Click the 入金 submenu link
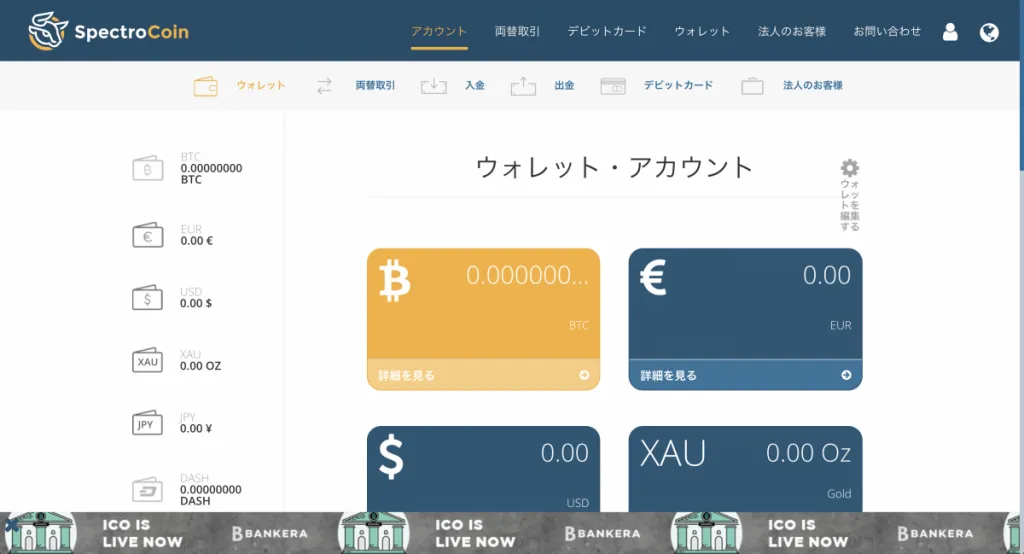This screenshot has width=1024, height=554. coord(475,86)
